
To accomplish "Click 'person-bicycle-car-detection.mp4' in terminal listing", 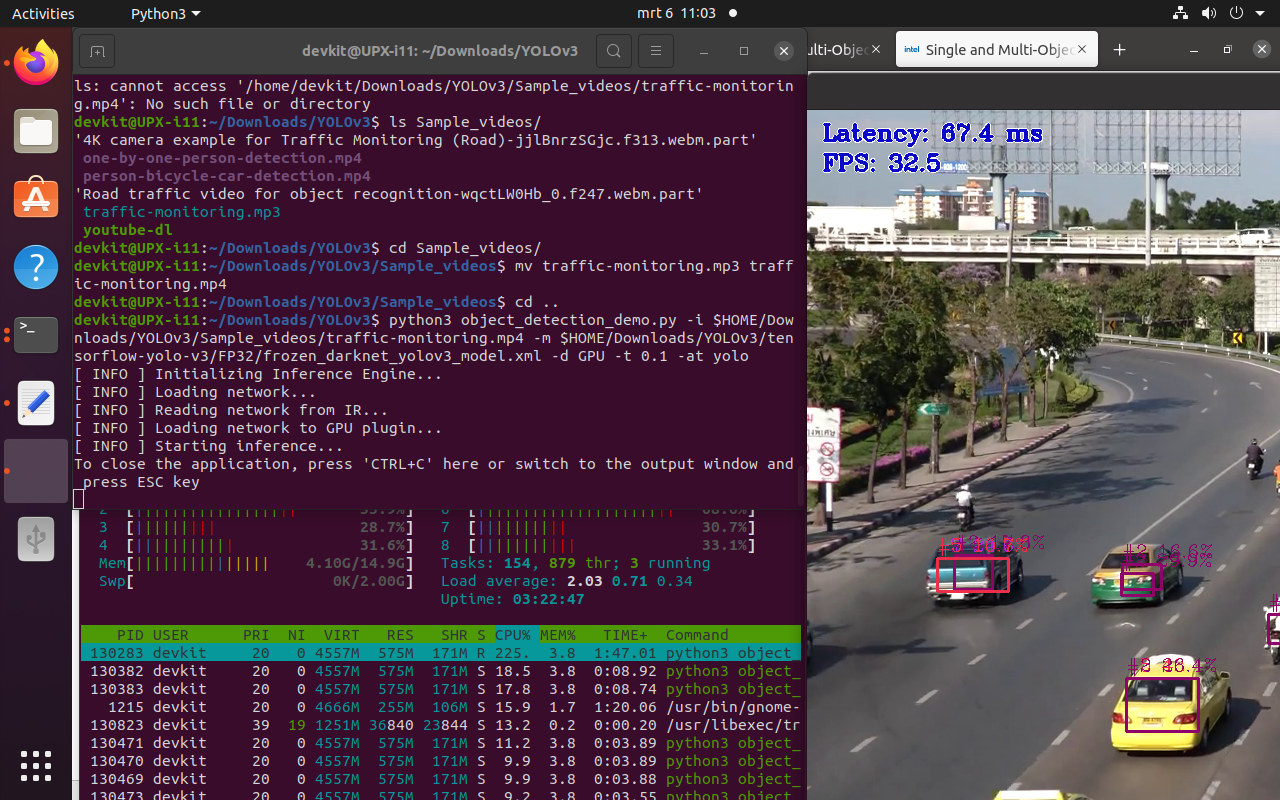I will (x=227, y=176).
